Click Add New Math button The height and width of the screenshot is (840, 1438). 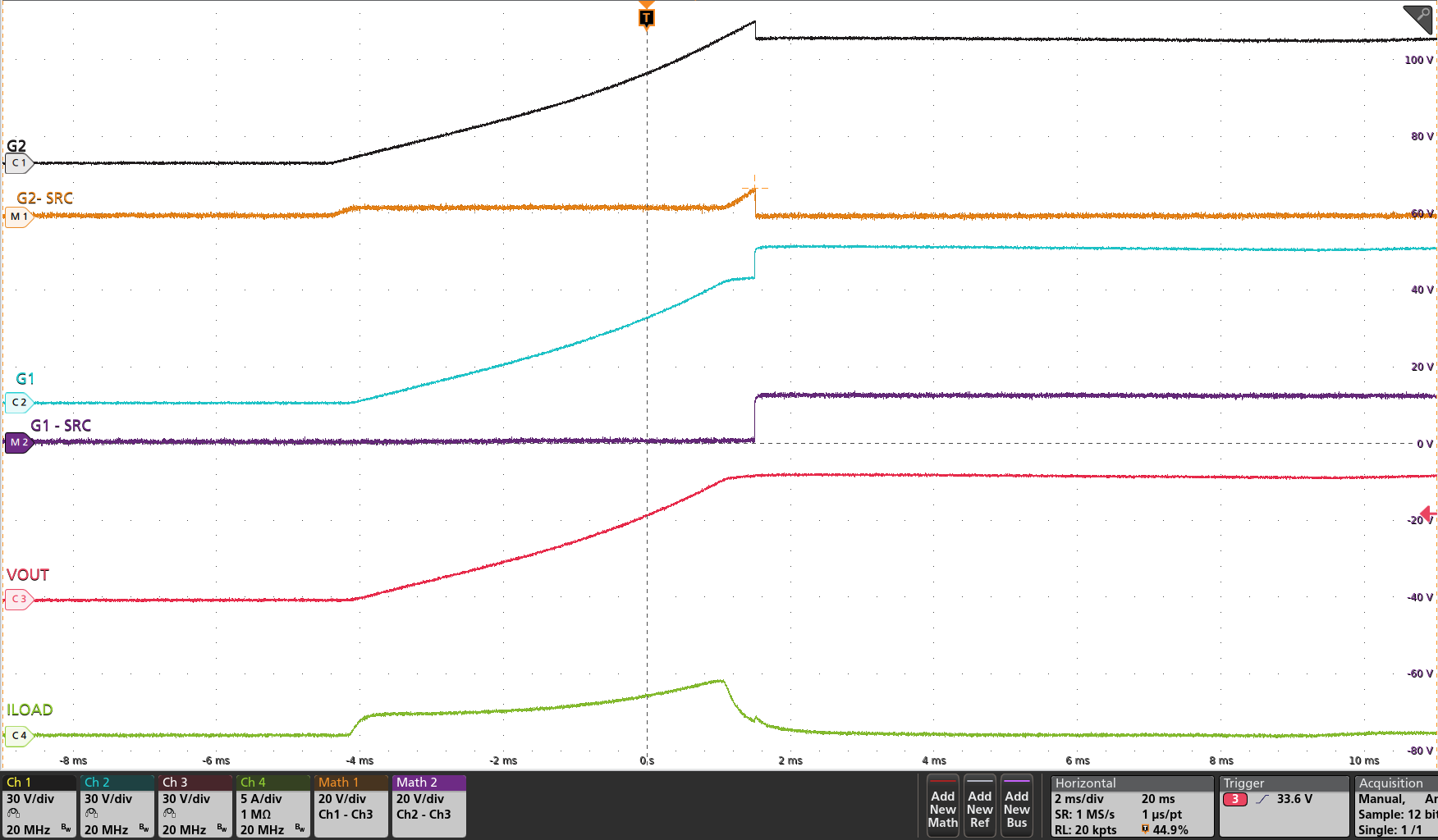pyautogui.click(x=942, y=807)
